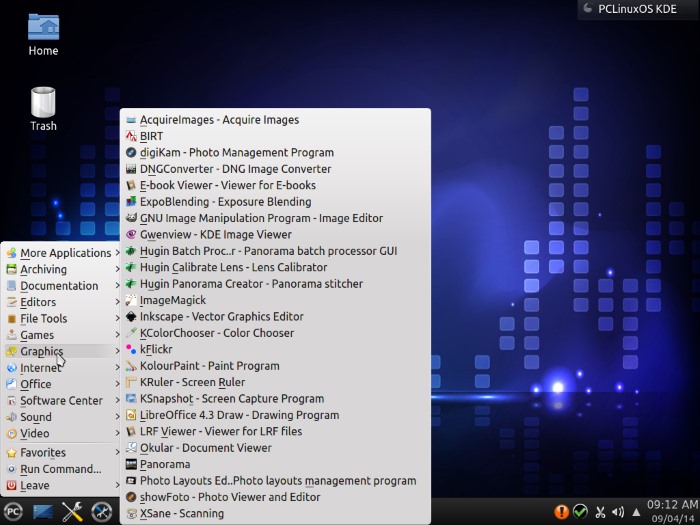Select the Graphics category
700x525 pixels.
pos(62,351)
